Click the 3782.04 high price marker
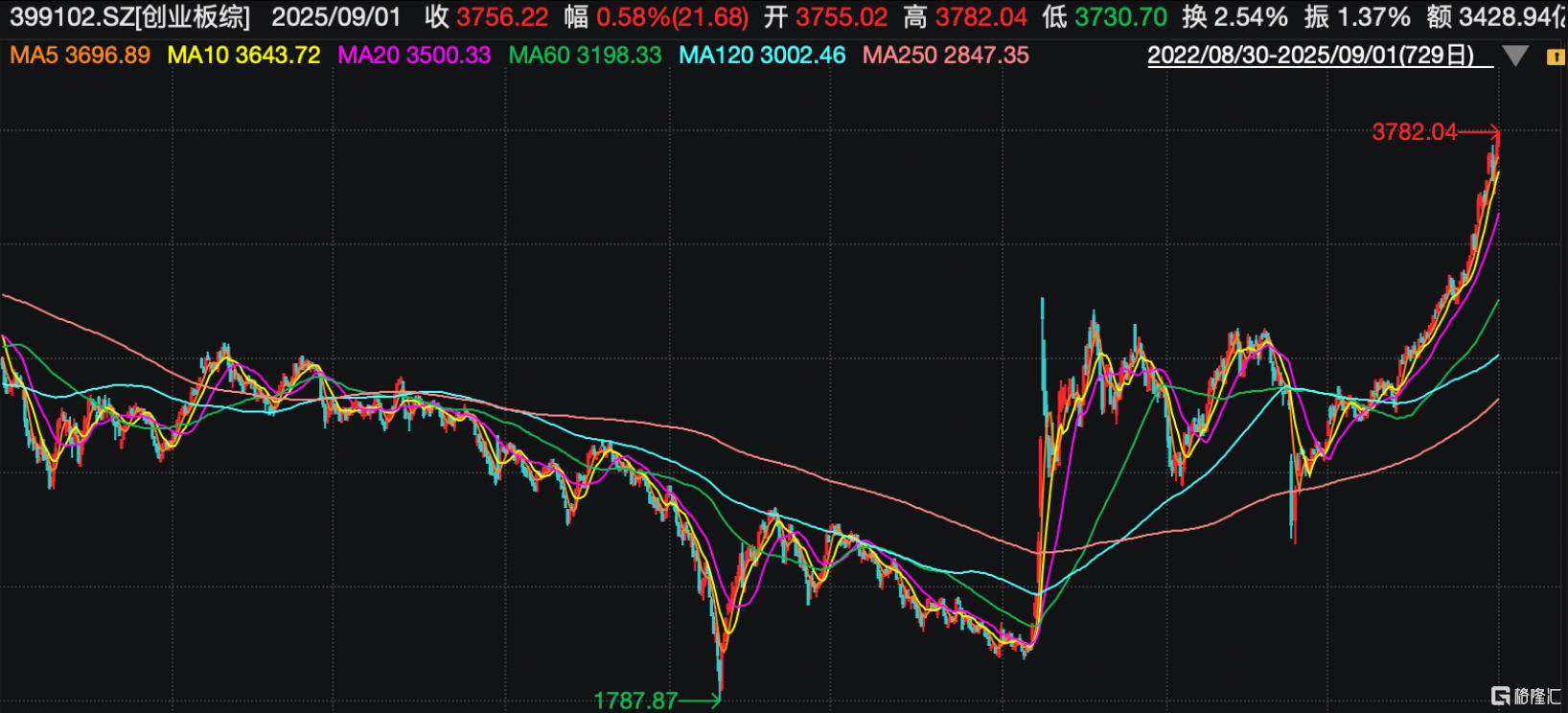This screenshot has width=1568, height=713. coord(1414,132)
